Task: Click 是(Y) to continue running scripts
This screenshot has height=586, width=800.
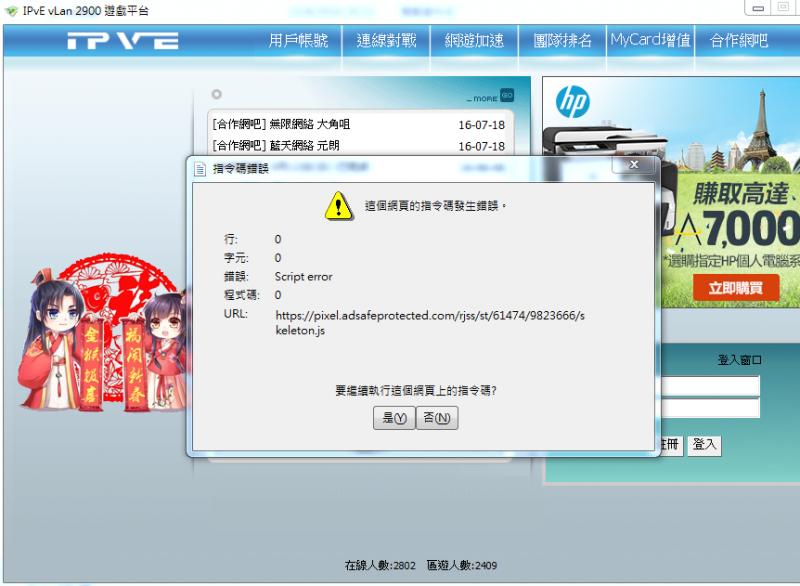Action: click(x=394, y=418)
